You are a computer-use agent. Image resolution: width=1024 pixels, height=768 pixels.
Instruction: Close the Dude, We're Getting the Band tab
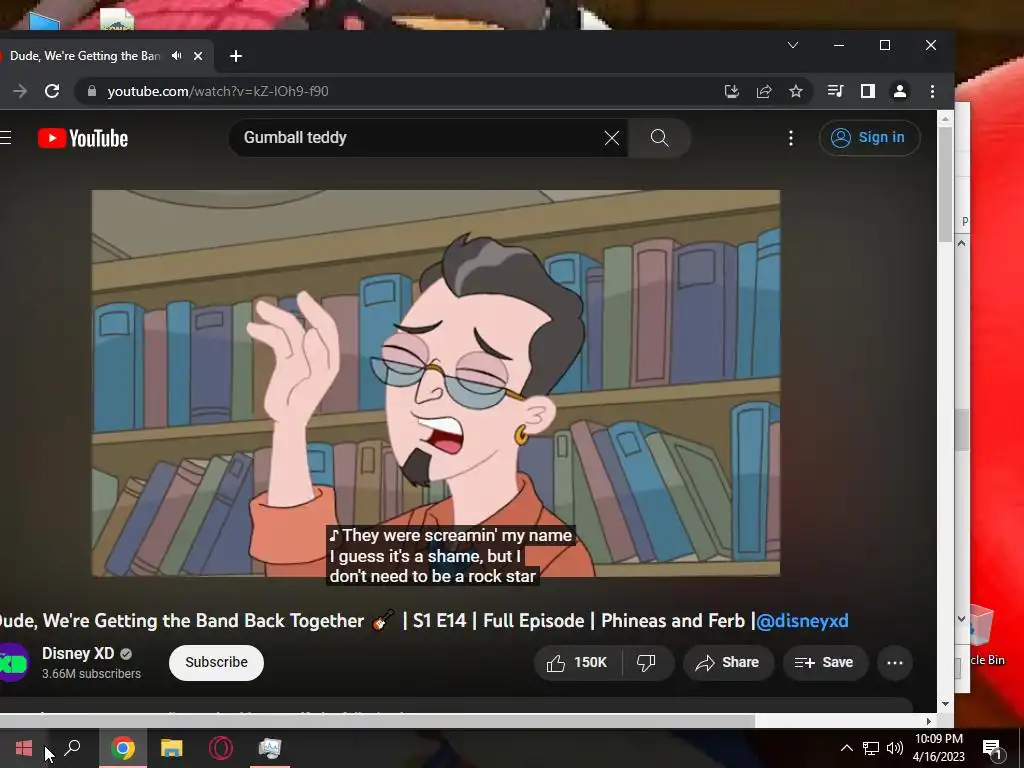coord(198,56)
